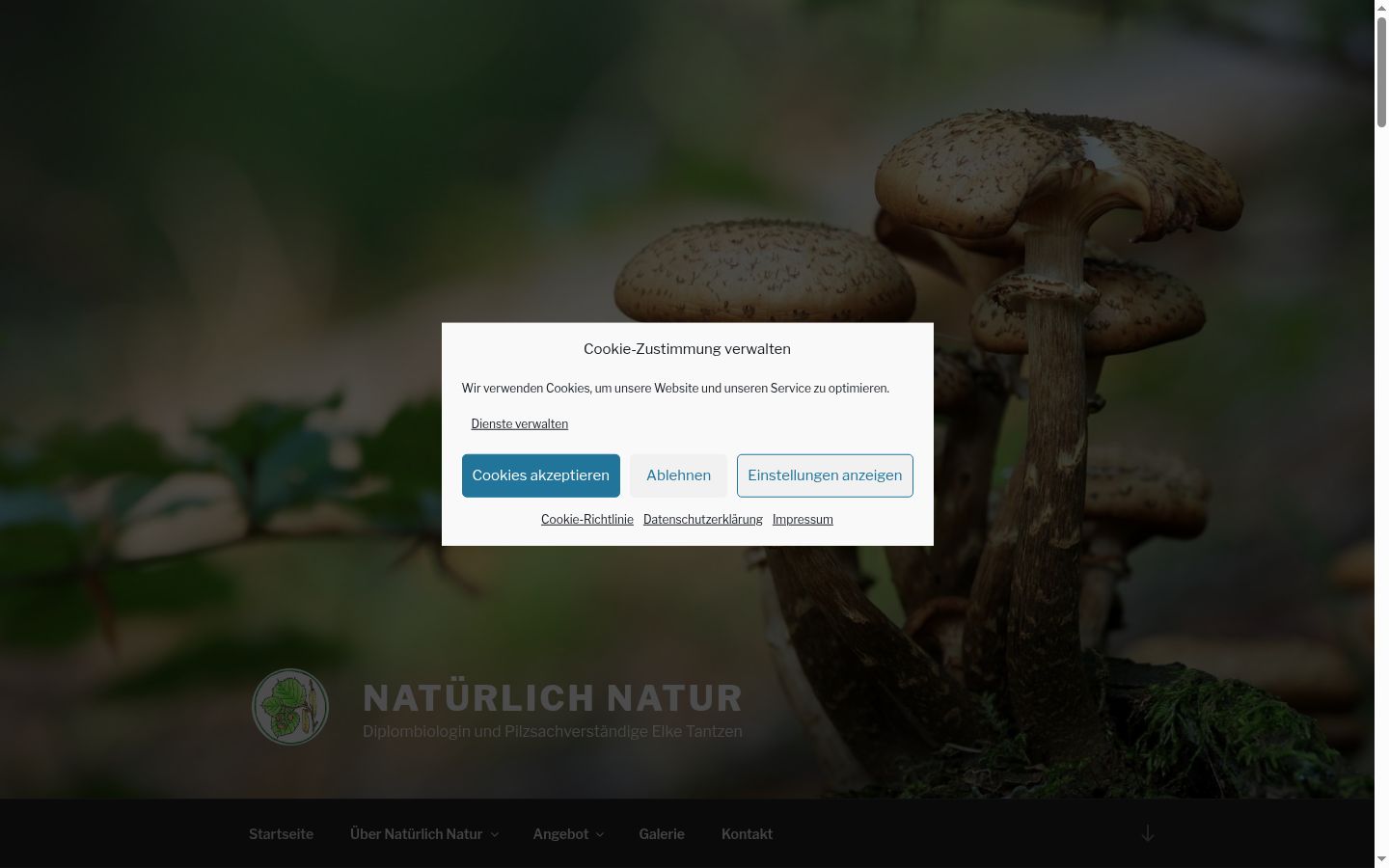Open the Über Natürlich Natur menu item

tap(416, 834)
